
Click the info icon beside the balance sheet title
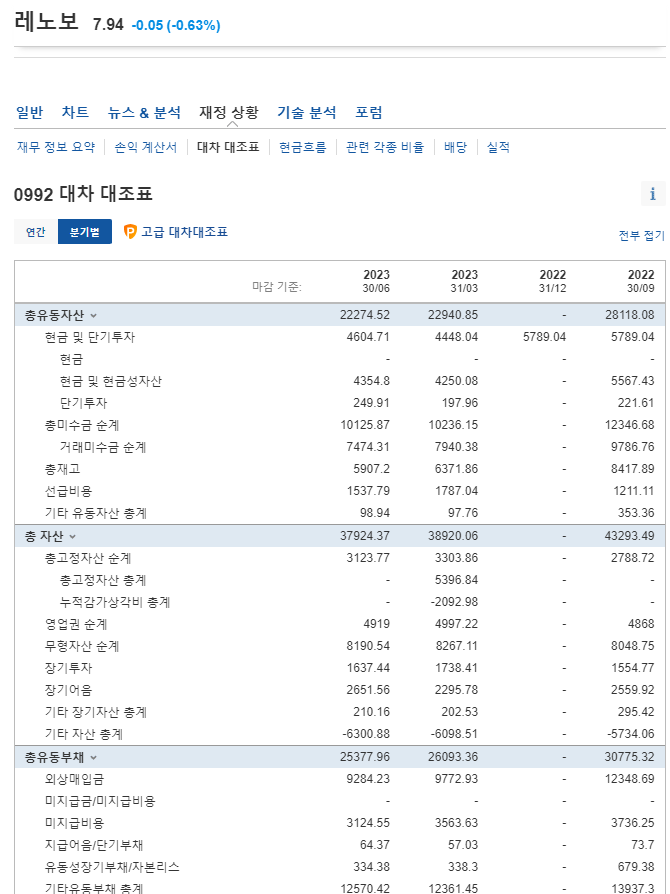pos(653,194)
